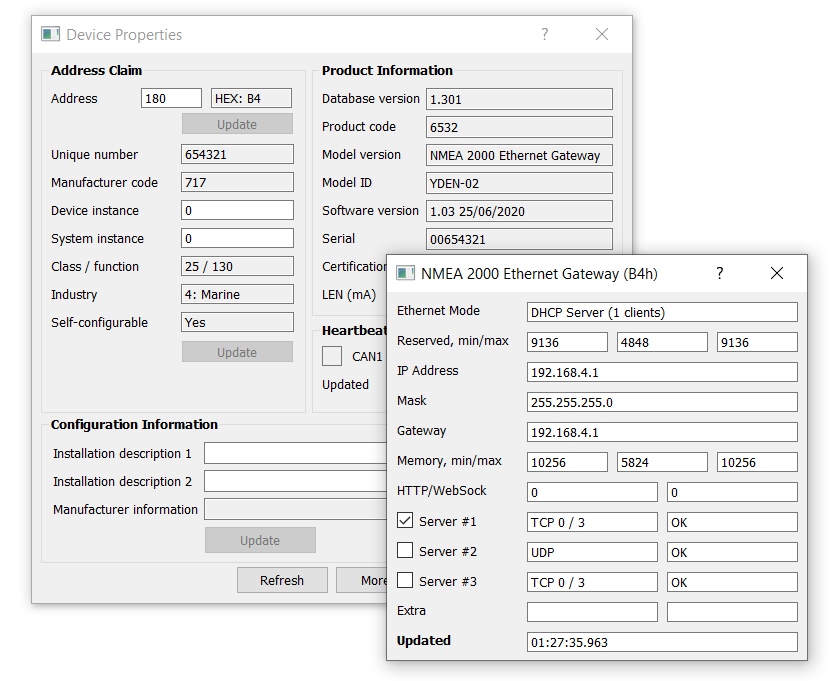This screenshot has width=840, height=681.
Task: Click the System instance input field
Action: pyautogui.click(x=237, y=238)
